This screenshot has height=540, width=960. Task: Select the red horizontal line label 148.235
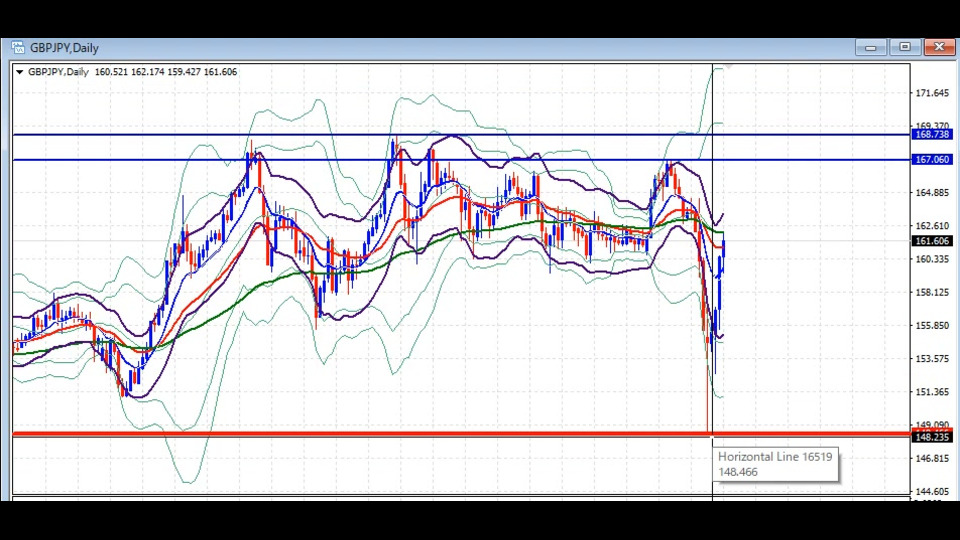point(932,437)
